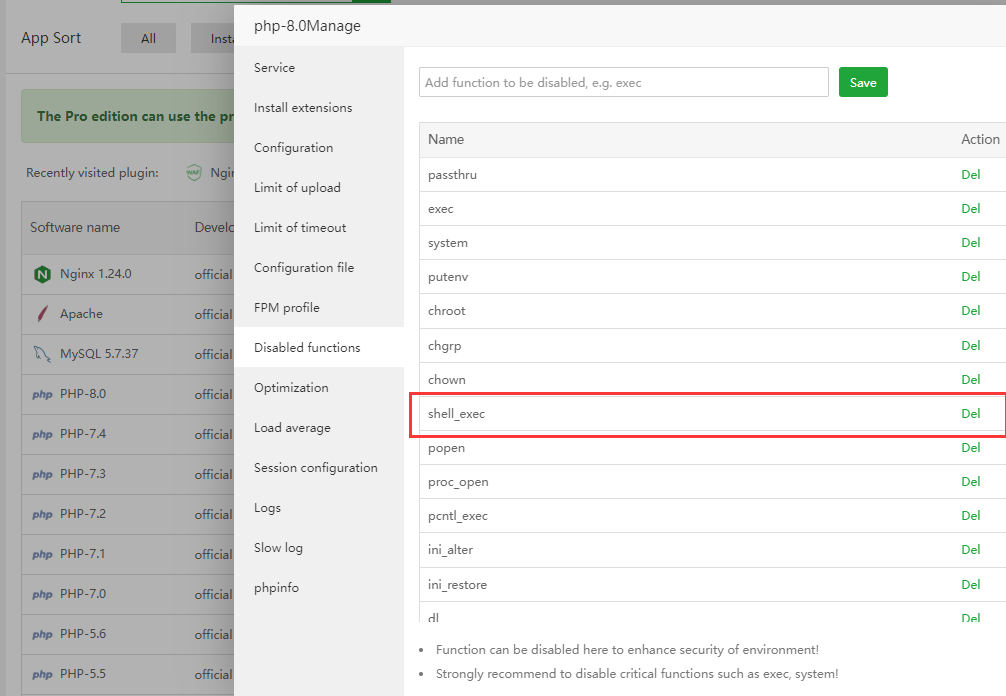Click the PHP-7.4 php icon
The height and width of the screenshot is (696, 1006).
pyautogui.click(x=42, y=434)
